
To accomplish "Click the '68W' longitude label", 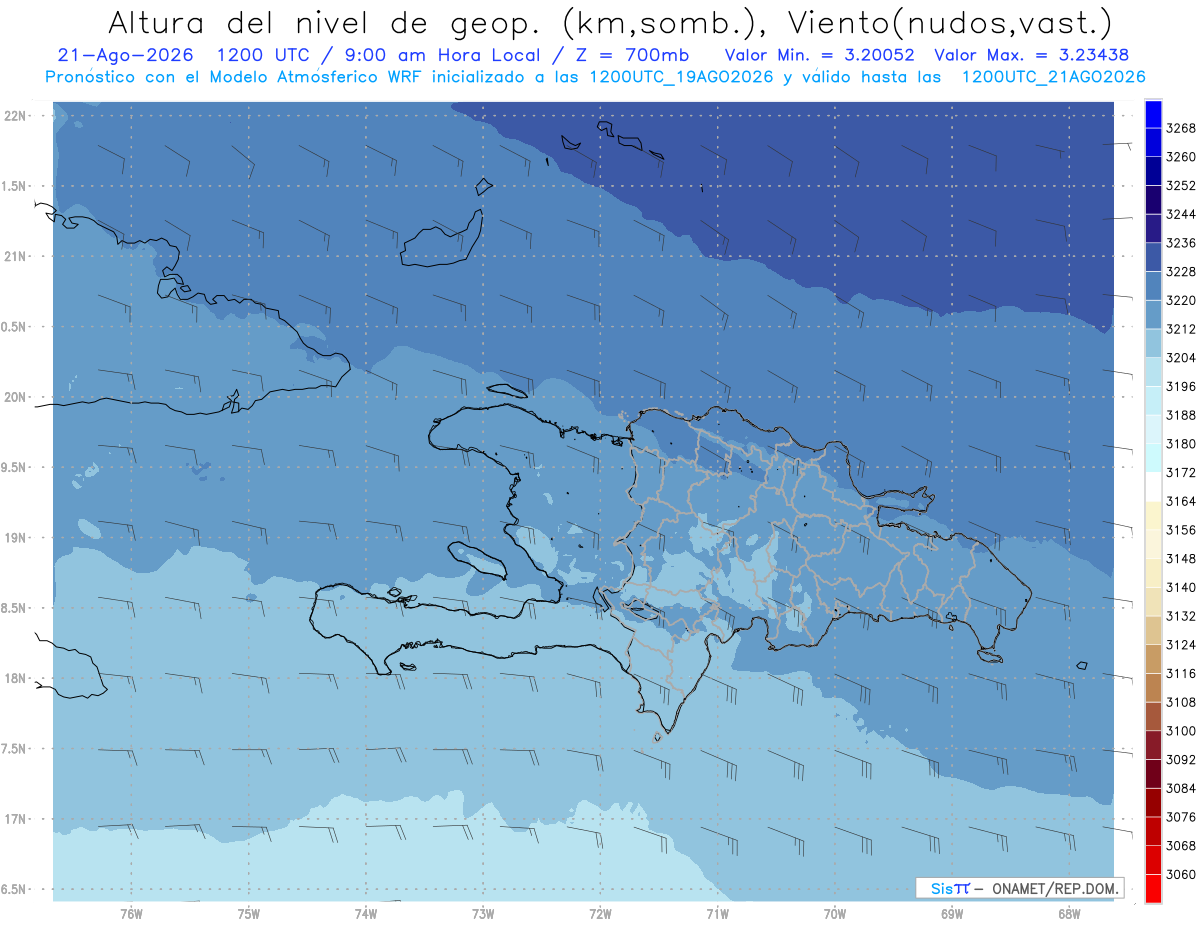I will 1069,913.
